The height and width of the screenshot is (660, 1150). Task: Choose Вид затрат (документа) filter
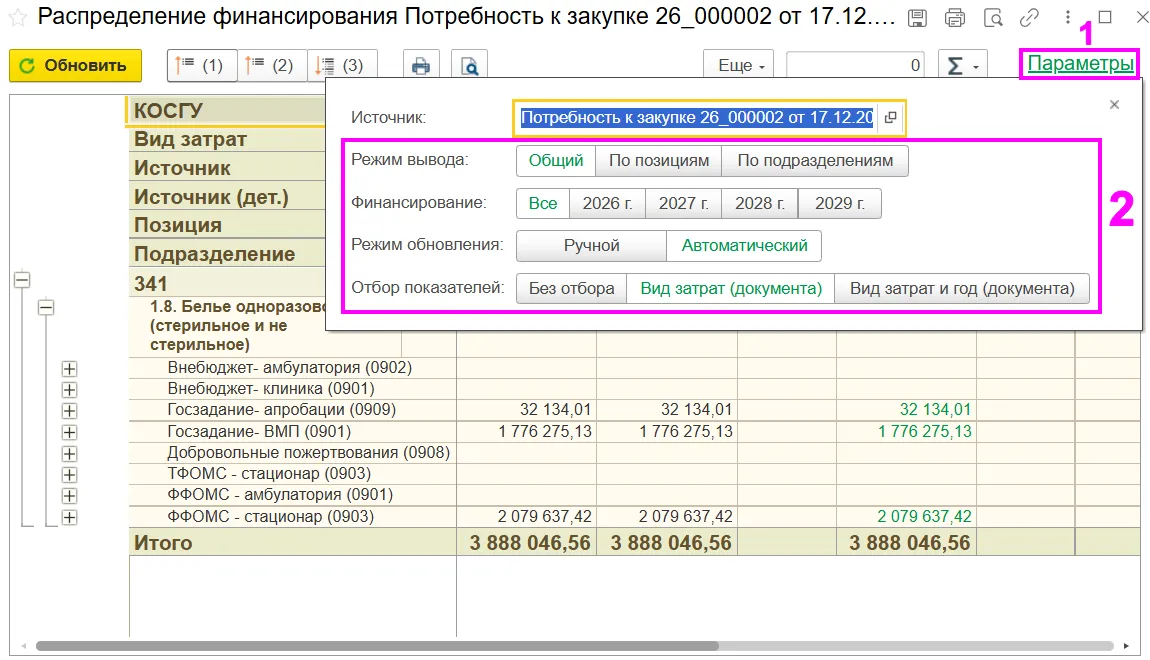pos(730,288)
